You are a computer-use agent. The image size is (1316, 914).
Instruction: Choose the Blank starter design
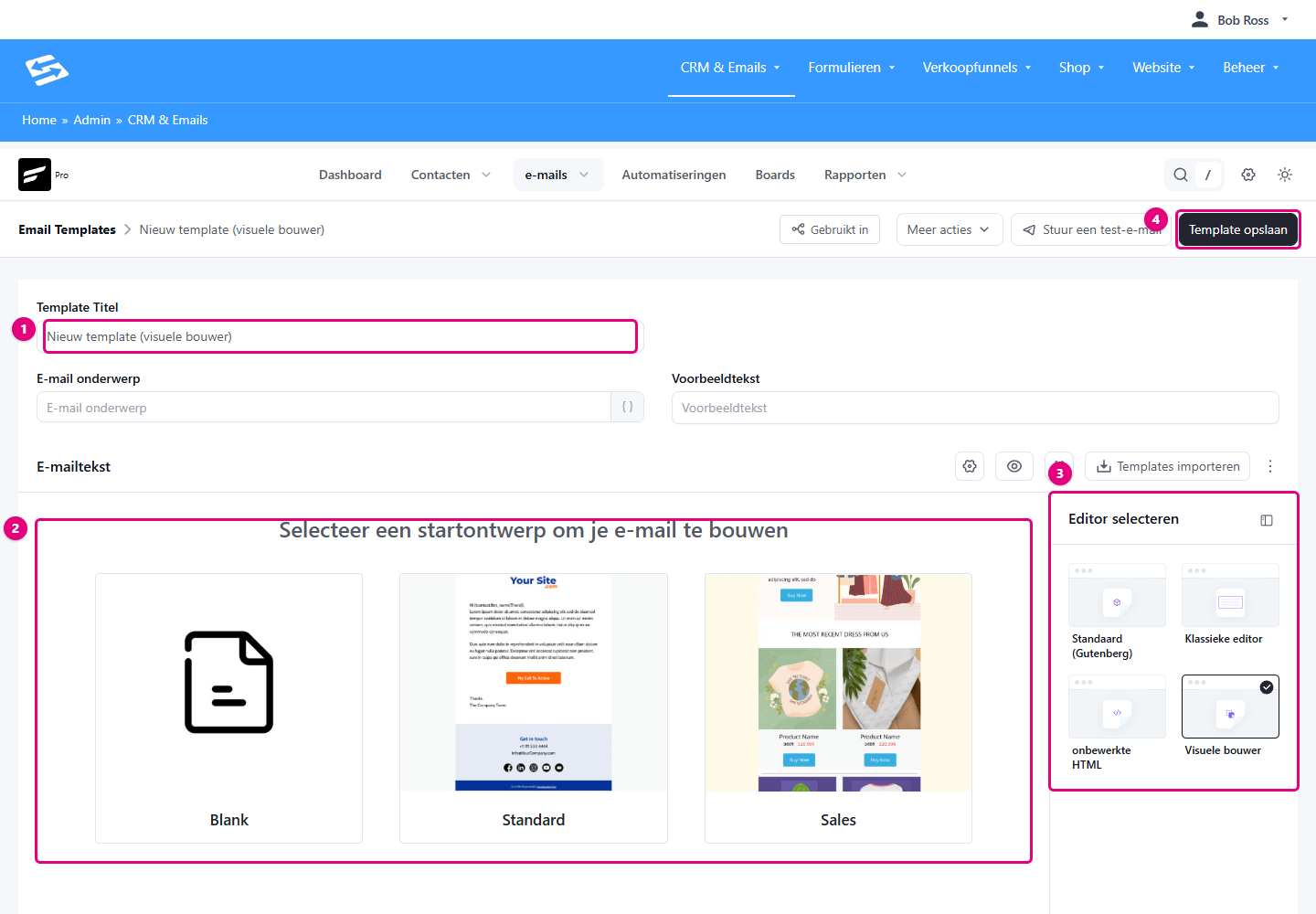228,708
